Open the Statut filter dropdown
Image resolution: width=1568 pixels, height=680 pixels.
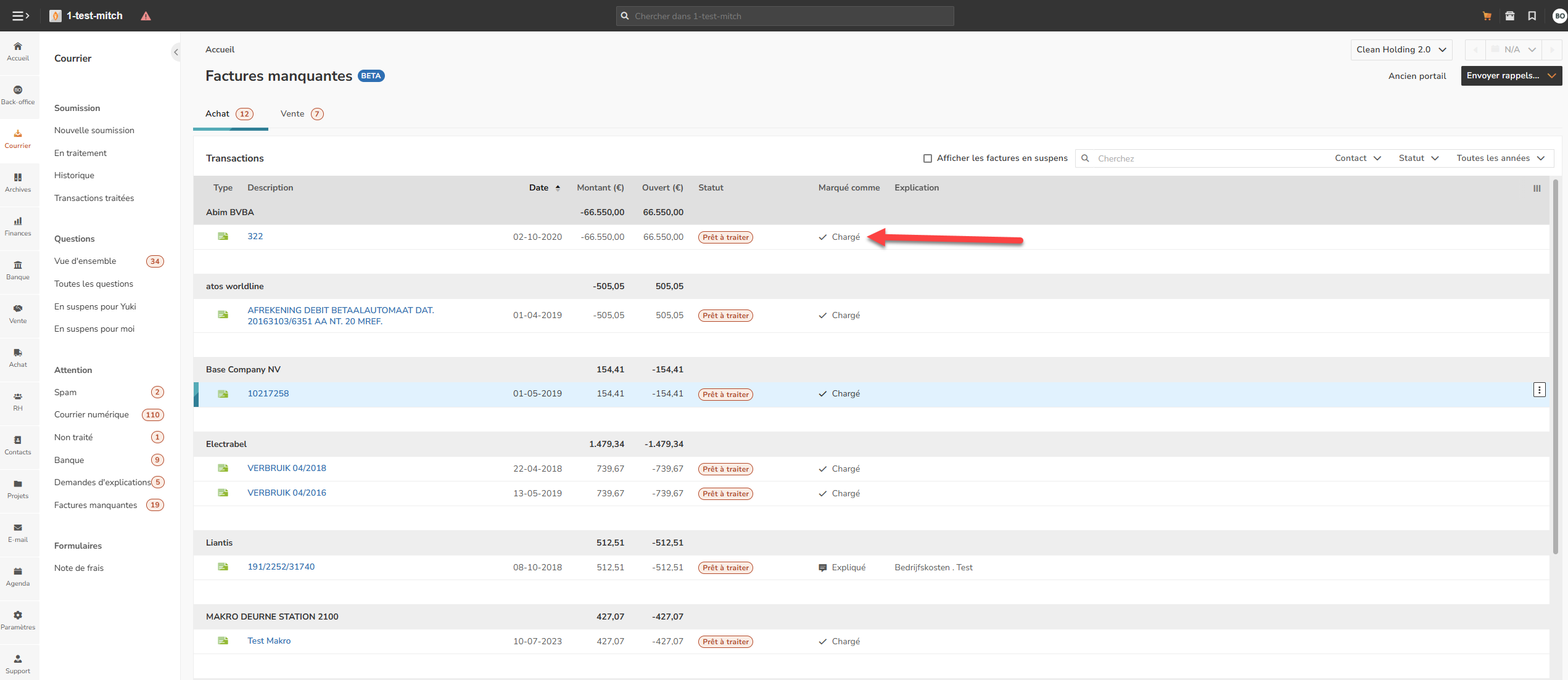(1418, 158)
